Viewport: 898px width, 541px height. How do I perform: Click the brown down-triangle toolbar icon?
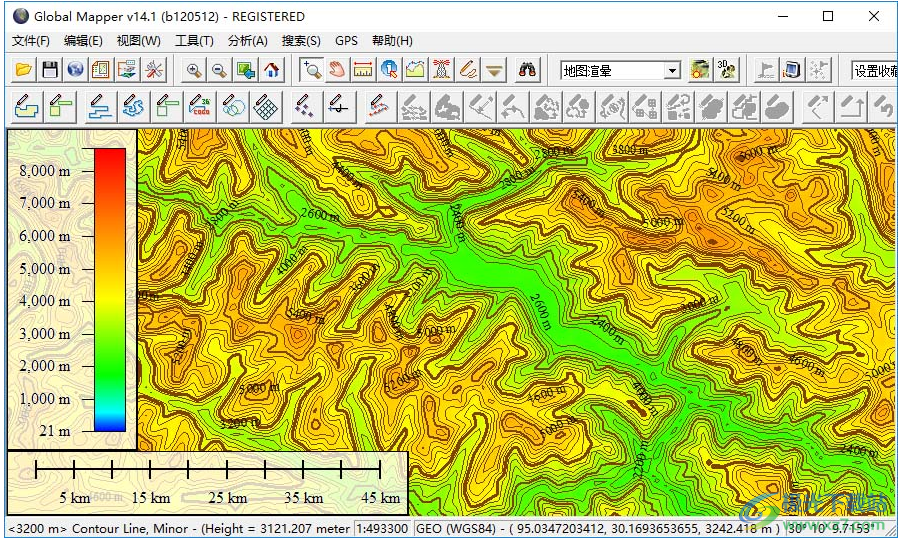coord(494,70)
